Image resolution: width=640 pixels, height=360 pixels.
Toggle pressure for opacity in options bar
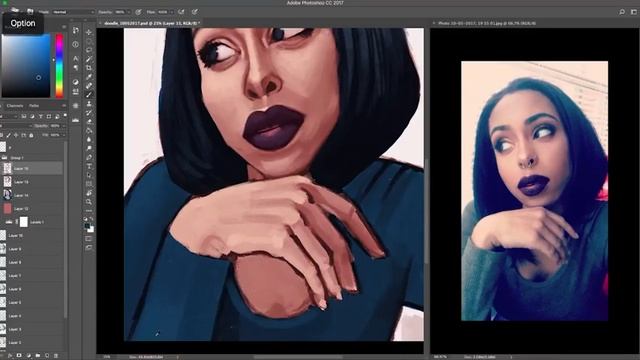coord(138,12)
